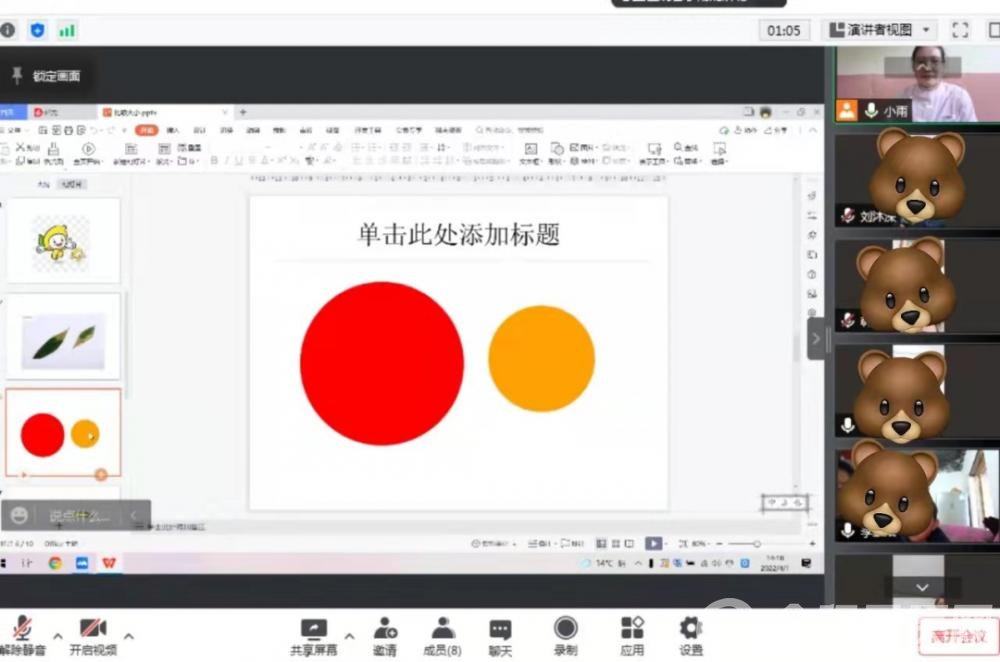
Task: Click the 说点什么 chat input field
Action: click(80, 515)
